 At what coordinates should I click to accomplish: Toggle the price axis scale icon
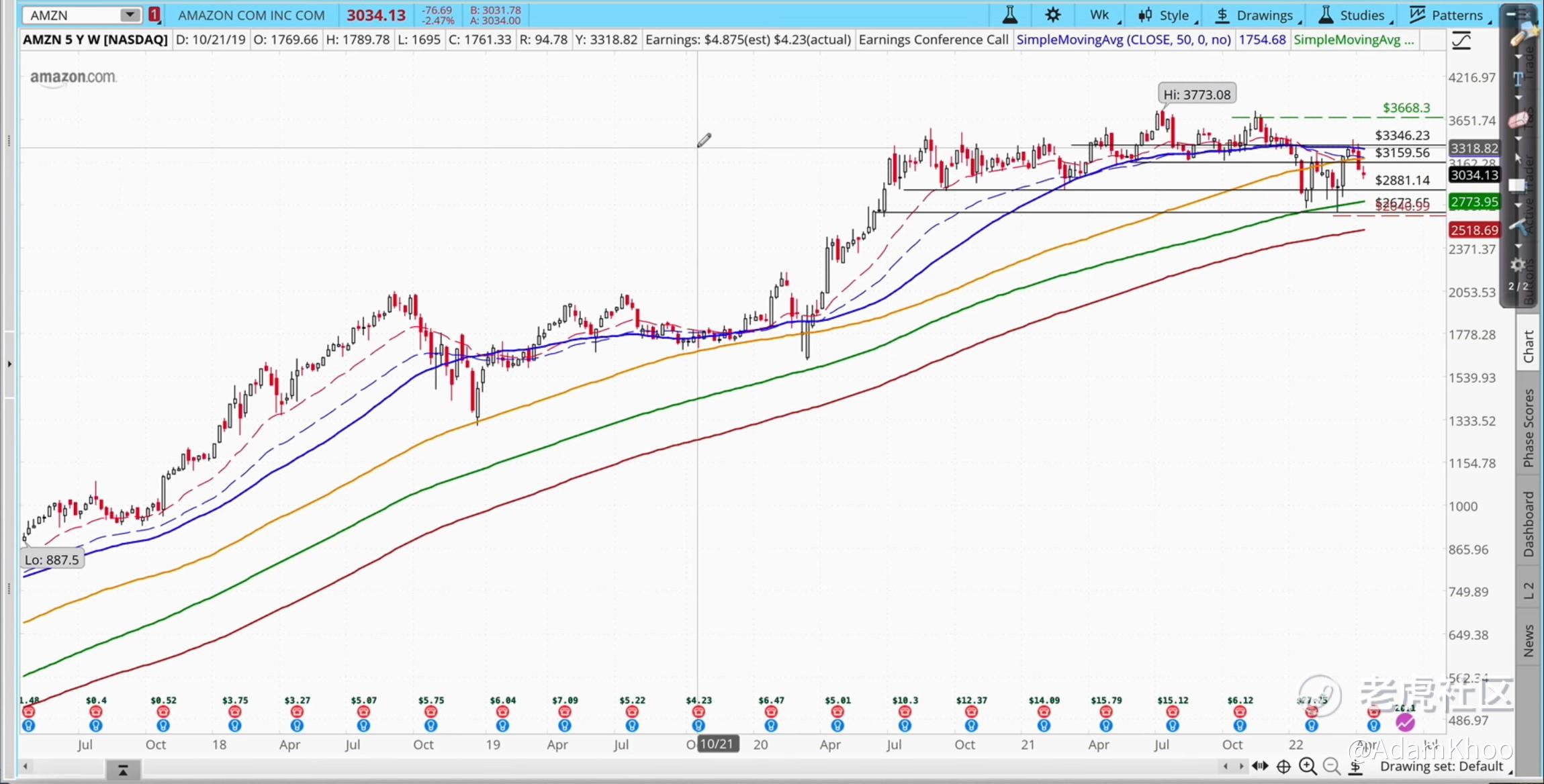[x=1461, y=41]
